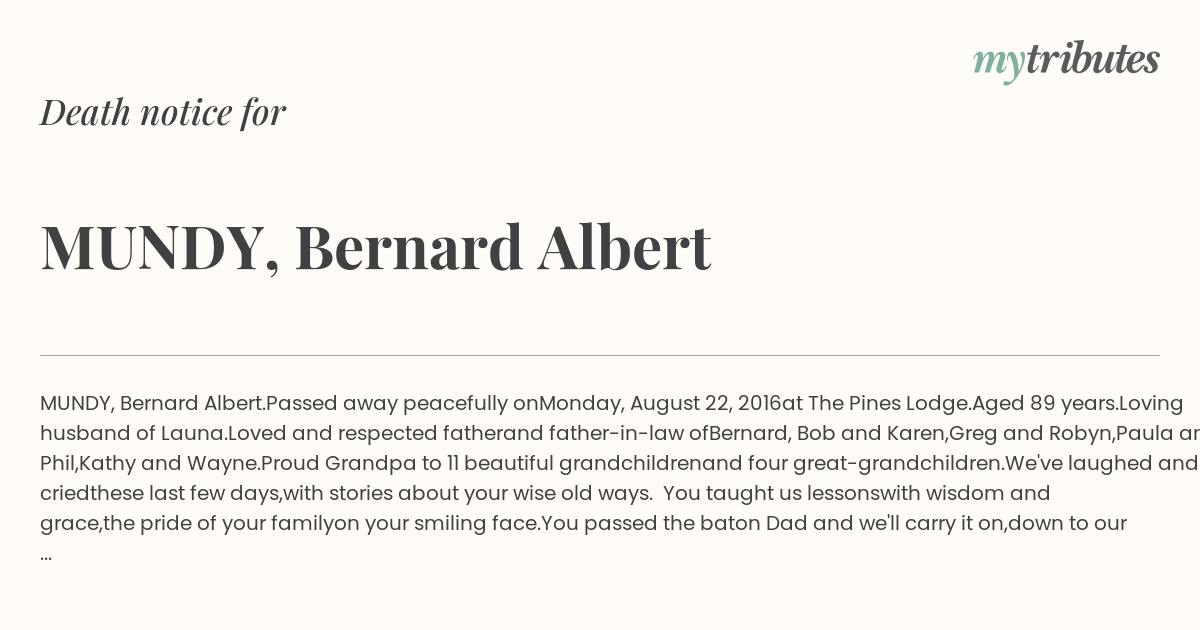Click the horizontal divider line

[600, 355]
